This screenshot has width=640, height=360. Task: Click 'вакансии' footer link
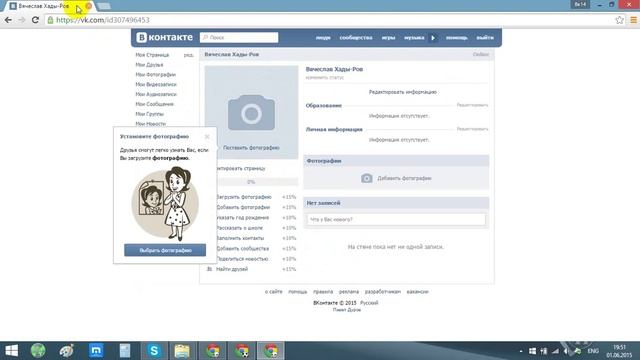417,291
